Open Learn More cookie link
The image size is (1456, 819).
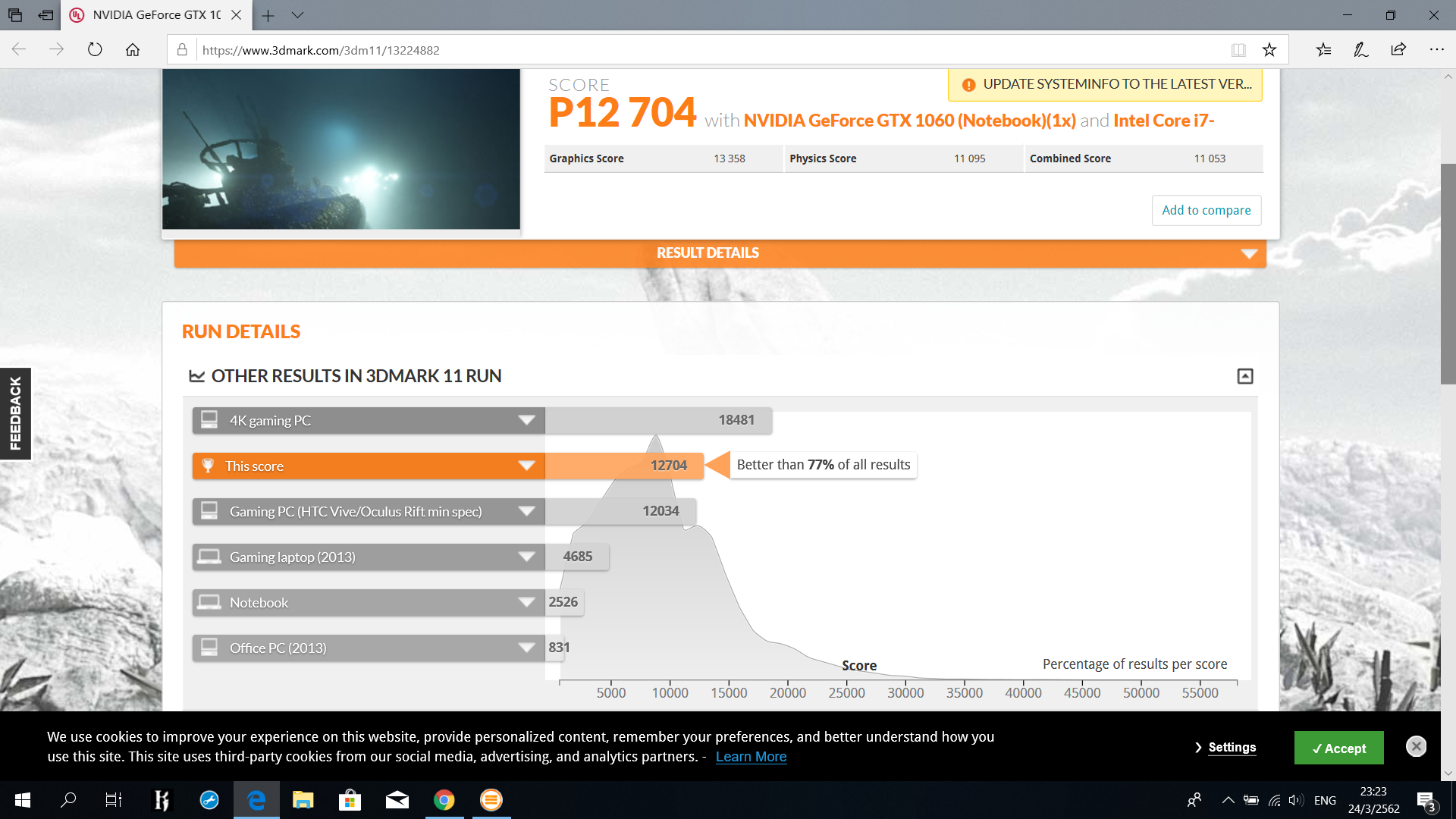(751, 757)
